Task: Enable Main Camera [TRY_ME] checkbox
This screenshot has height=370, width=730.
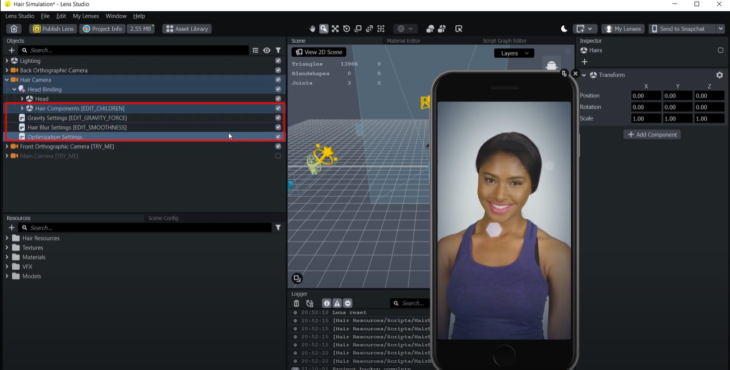Action: pos(278,156)
